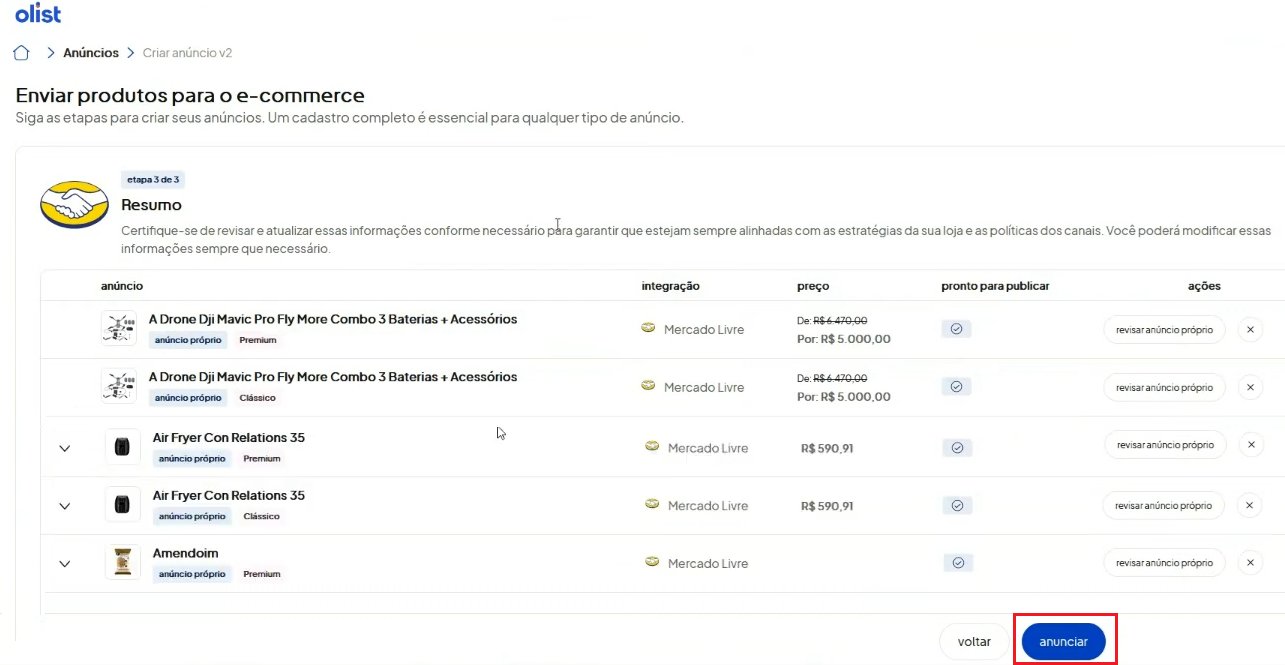Click the Clássico tag on Drone row
Screen dimensions: 1285x665
click(258, 398)
